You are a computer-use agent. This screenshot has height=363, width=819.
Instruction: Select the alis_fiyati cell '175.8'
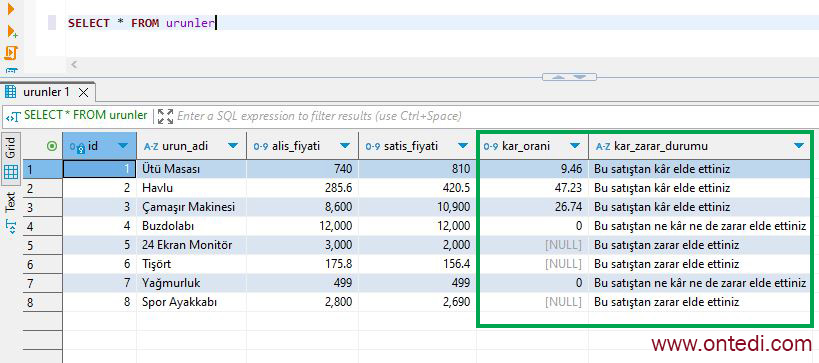point(303,264)
